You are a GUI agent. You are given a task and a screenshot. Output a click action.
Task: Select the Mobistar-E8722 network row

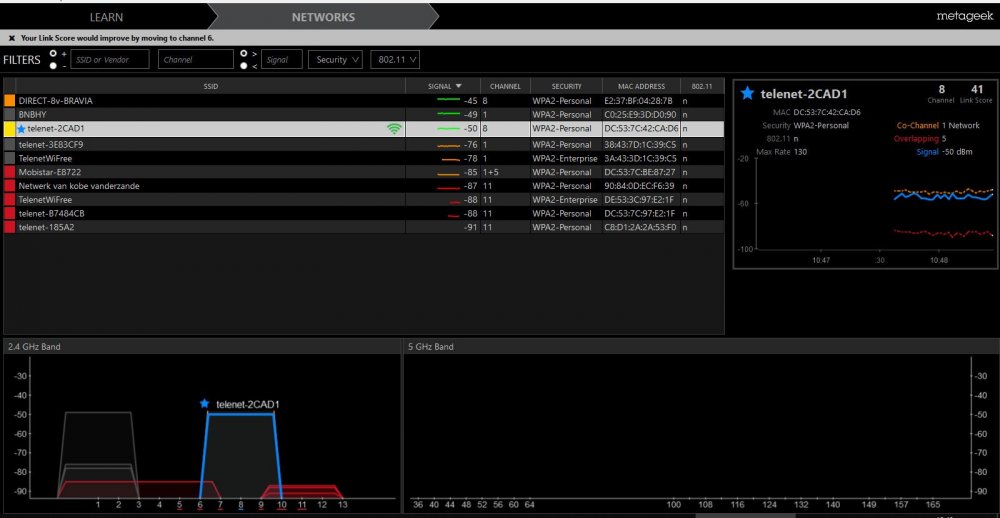200,172
